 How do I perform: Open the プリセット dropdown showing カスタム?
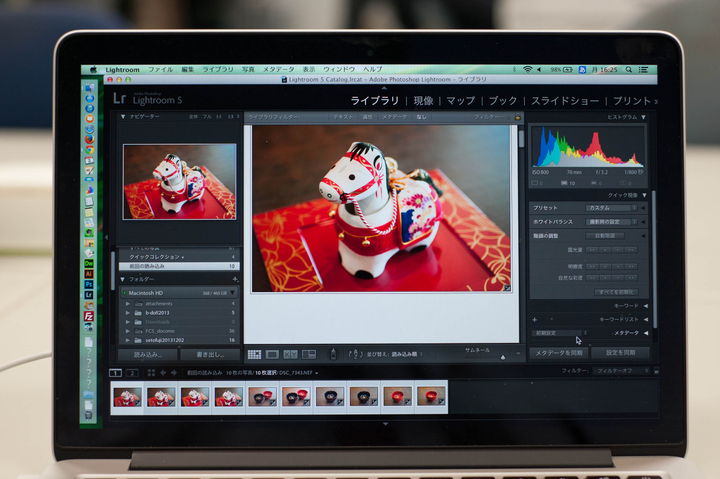click(x=611, y=208)
